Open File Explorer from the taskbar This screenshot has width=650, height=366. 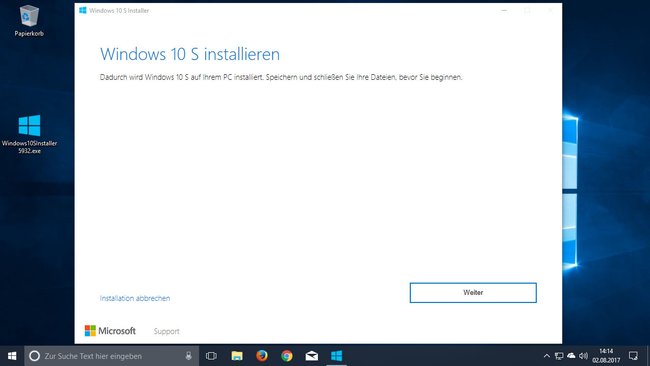click(x=237, y=356)
